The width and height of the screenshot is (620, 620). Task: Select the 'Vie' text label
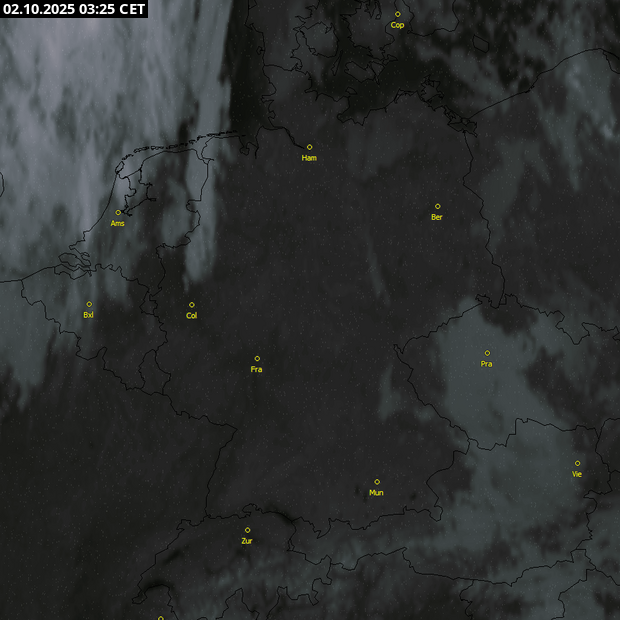577,474
